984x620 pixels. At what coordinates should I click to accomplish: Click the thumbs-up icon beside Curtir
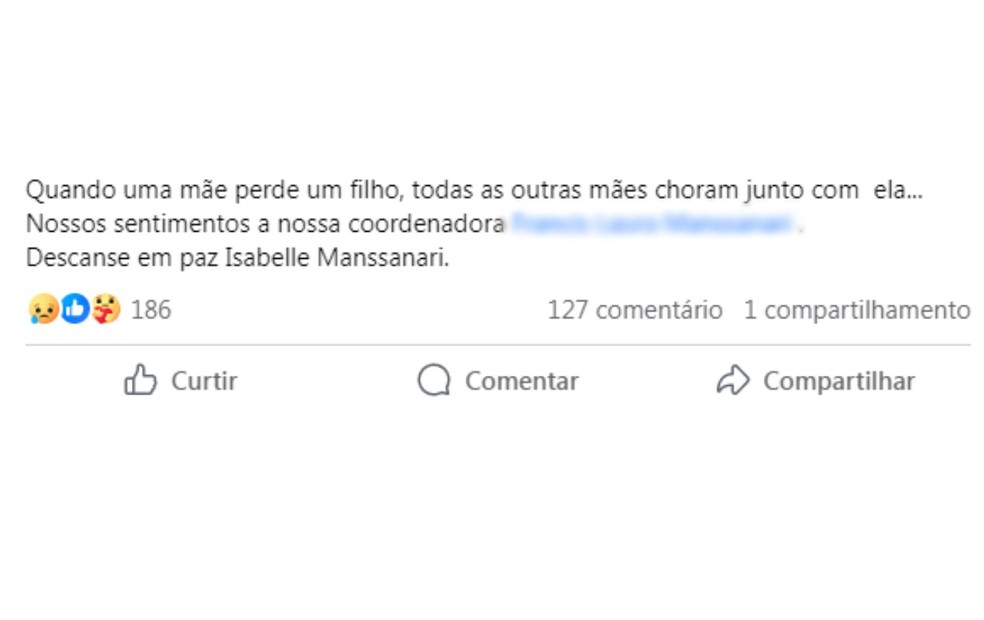pyautogui.click(x=140, y=380)
